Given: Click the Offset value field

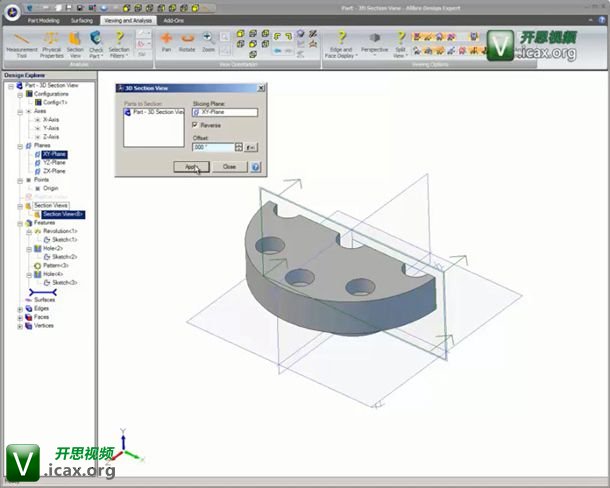Looking at the screenshot, I should point(213,147).
